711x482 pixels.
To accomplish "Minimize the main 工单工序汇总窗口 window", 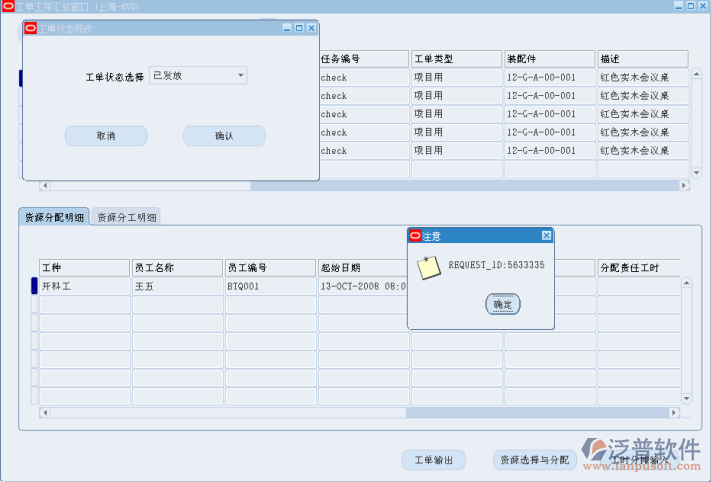I will [679, 6].
